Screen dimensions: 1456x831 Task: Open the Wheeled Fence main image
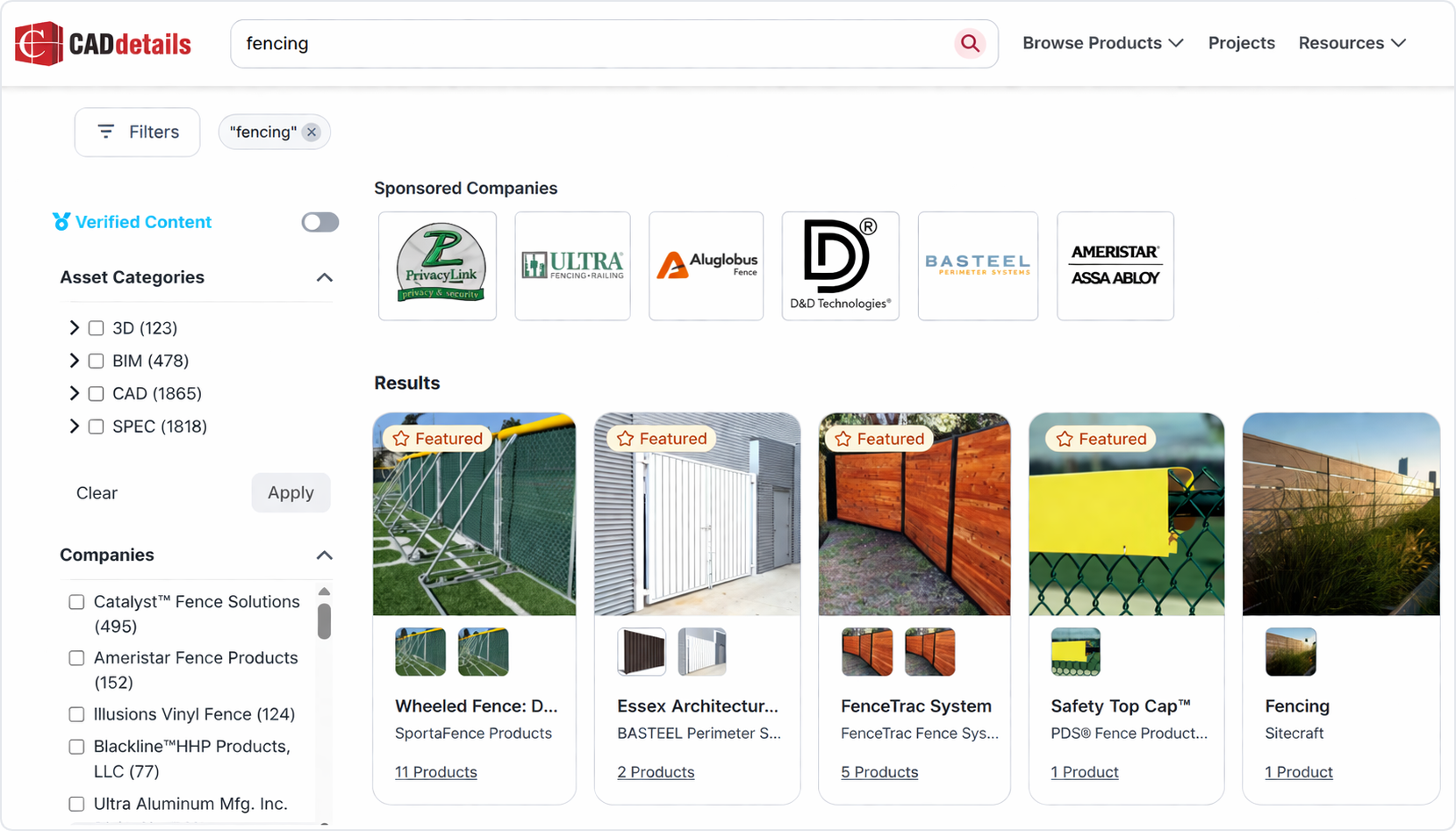point(475,514)
